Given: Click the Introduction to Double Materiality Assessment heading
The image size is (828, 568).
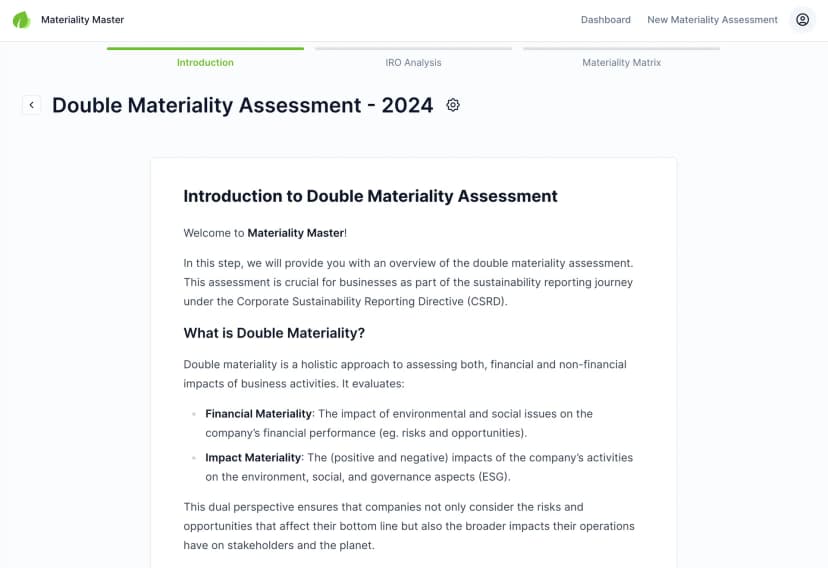Looking at the screenshot, I should point(370,196).
